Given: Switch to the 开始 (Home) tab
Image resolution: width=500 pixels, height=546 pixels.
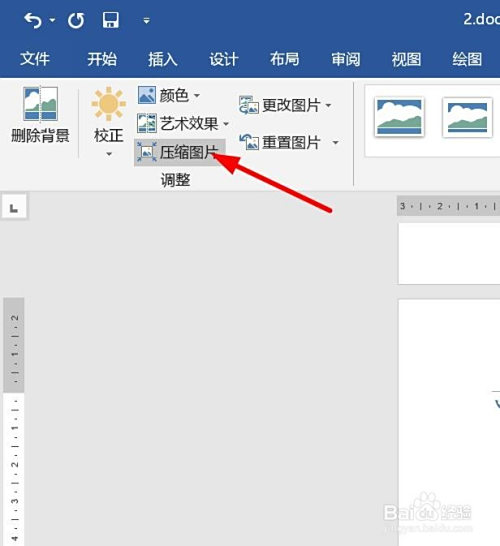Looking at the screenshot, I should [102, 58].
